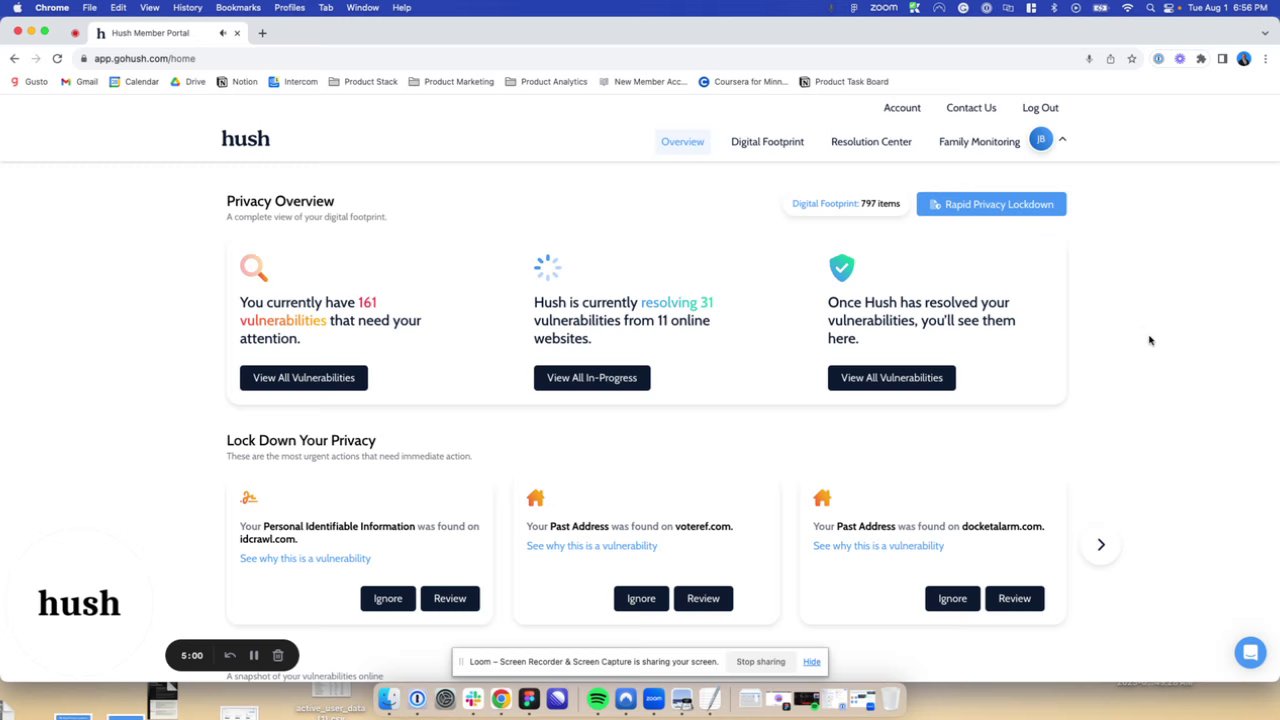
Task: Toggle the Chrome side panel
Action: tap(1222, 59)
